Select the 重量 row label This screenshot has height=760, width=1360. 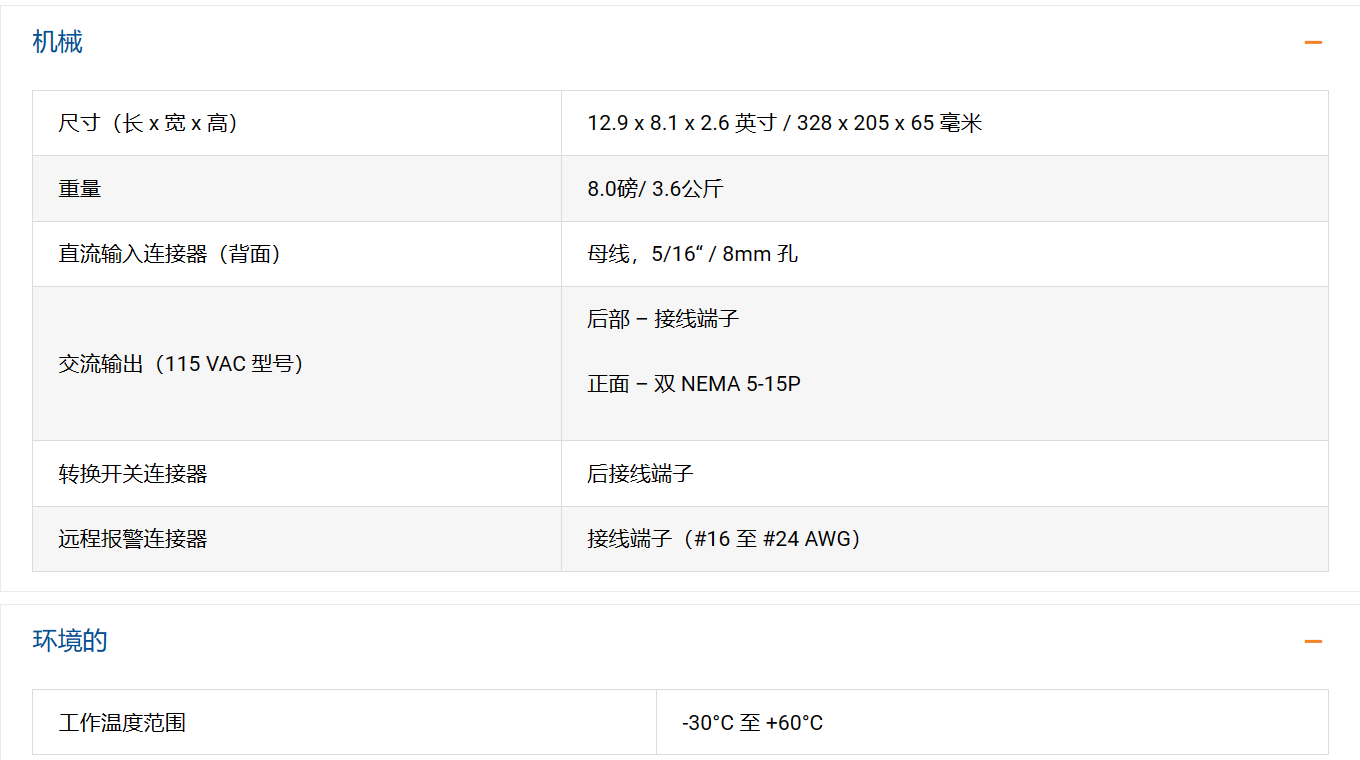(80, 189)
